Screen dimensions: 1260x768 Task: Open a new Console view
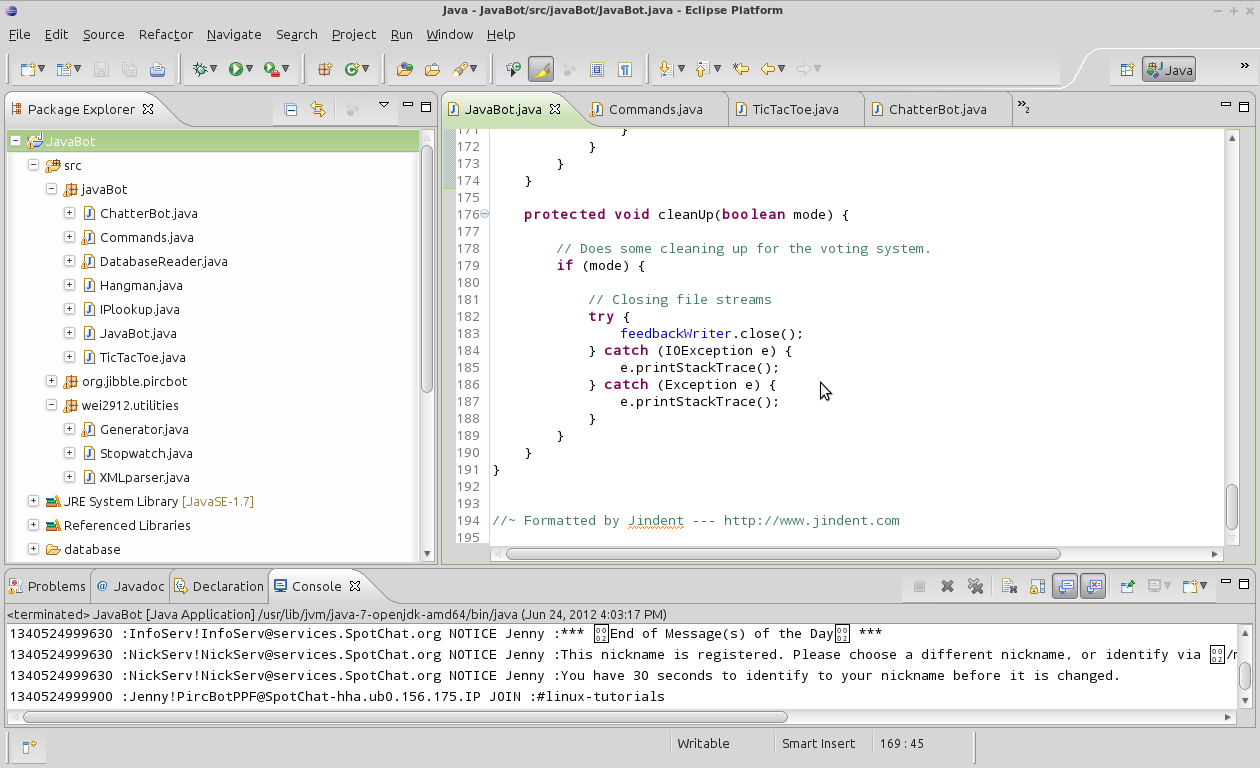[x=1190, y=586]
